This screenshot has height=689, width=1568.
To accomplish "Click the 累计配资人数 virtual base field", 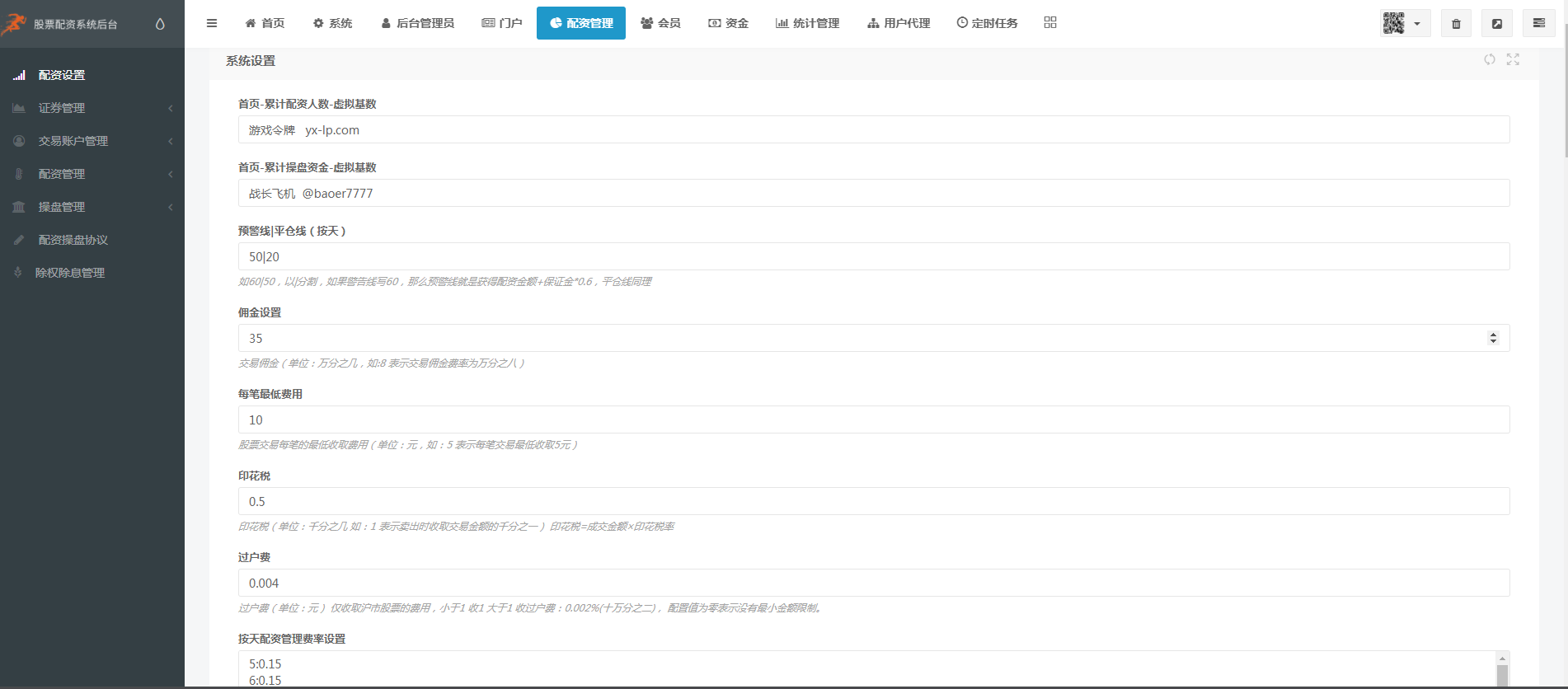I will [x=874, y=129].
